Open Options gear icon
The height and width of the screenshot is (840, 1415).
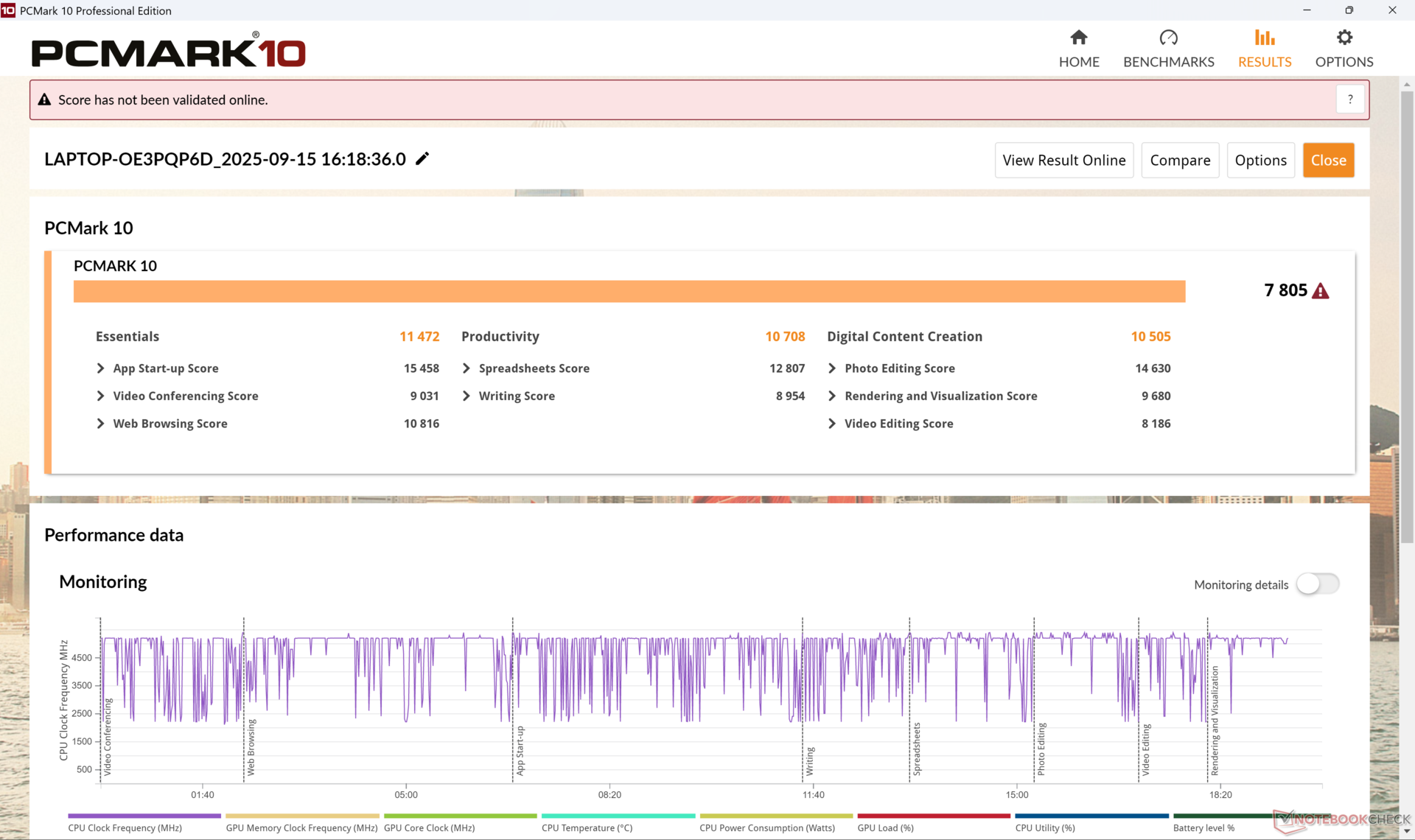(x=1344, y=38)
